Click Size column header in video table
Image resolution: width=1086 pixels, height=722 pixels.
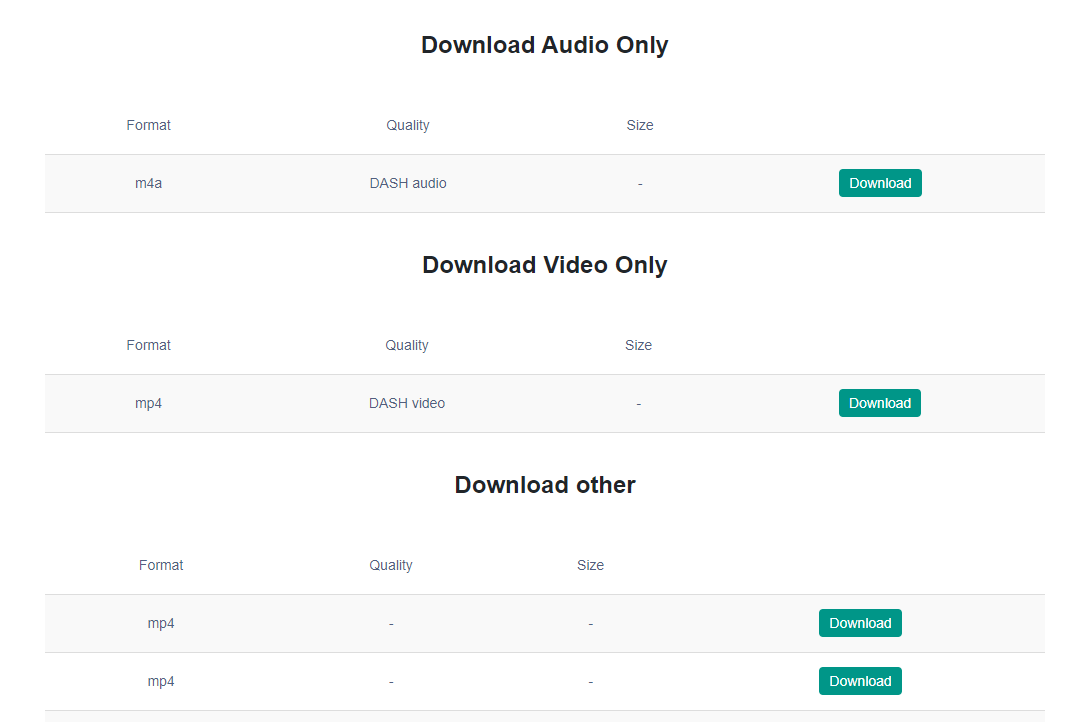pos(638,345)
